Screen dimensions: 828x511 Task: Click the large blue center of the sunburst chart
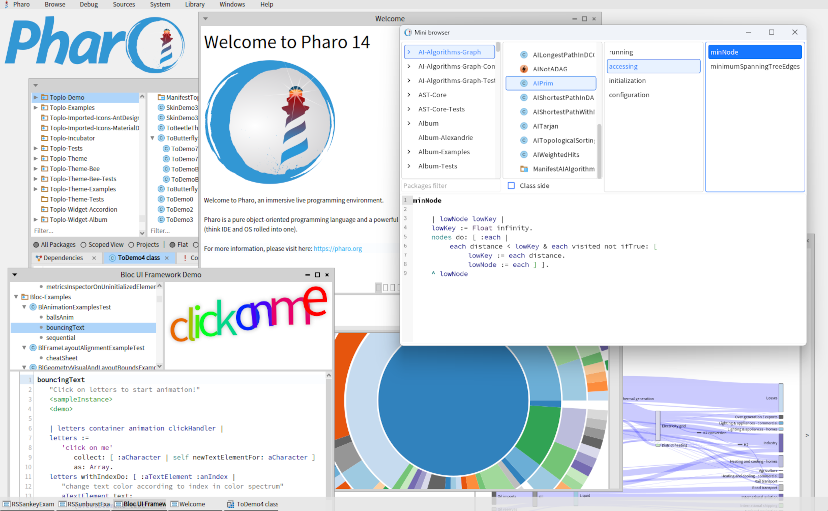click(453, 400)
